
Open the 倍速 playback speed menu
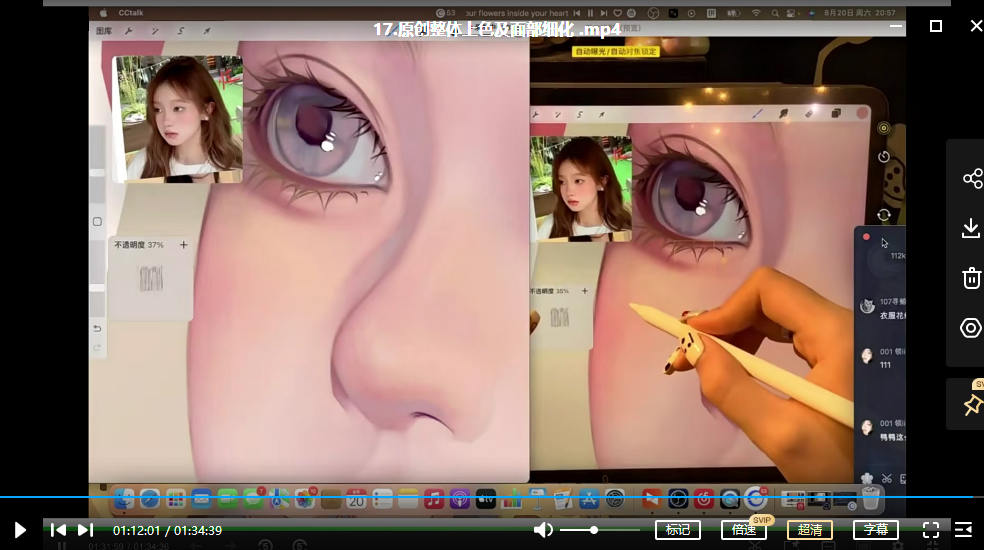pos(743,530)
